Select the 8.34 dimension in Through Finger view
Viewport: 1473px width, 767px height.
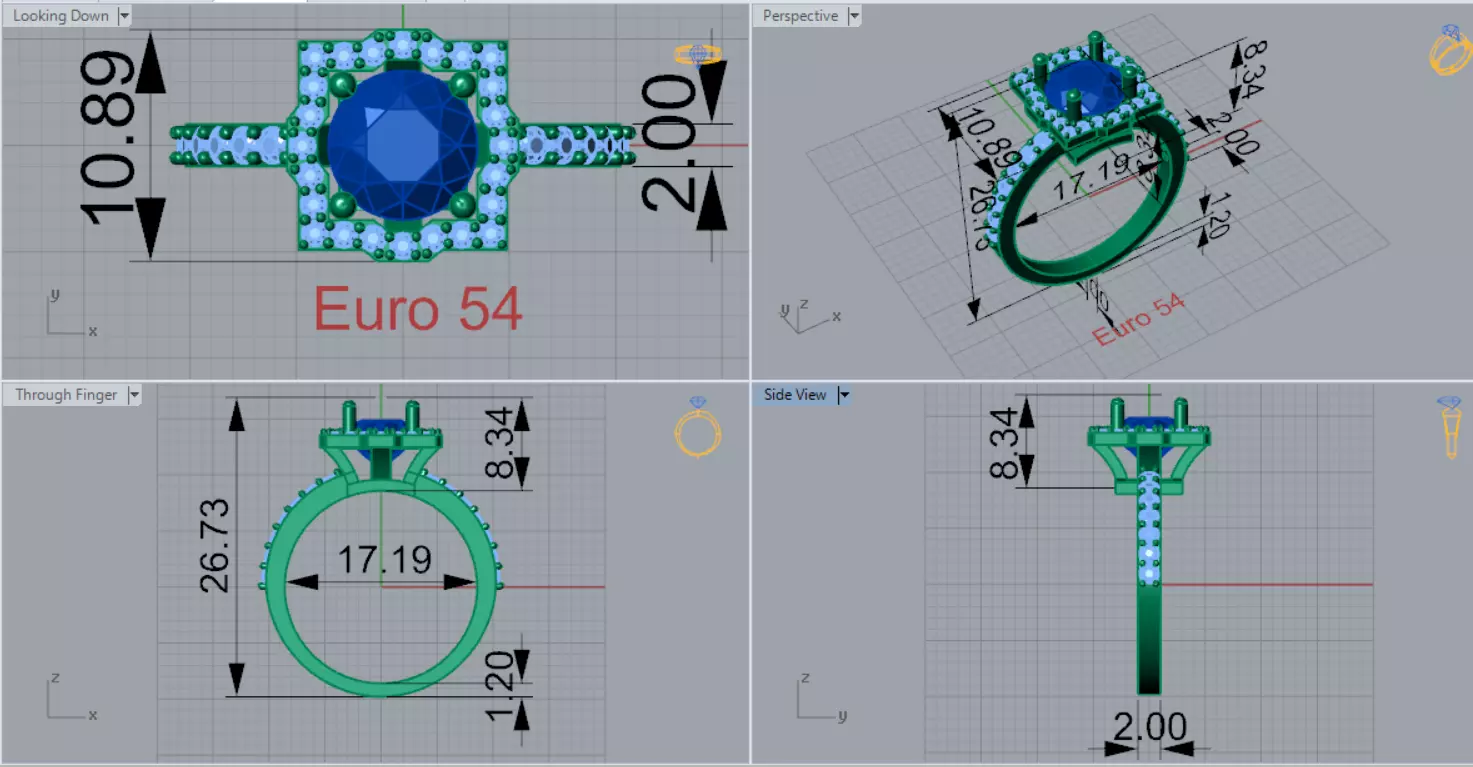click(500, 441)
